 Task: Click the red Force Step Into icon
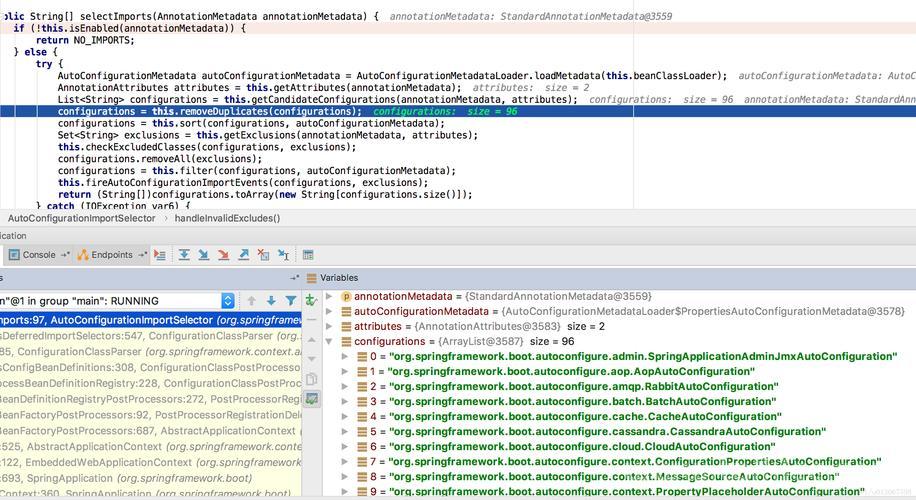(223, 255)
